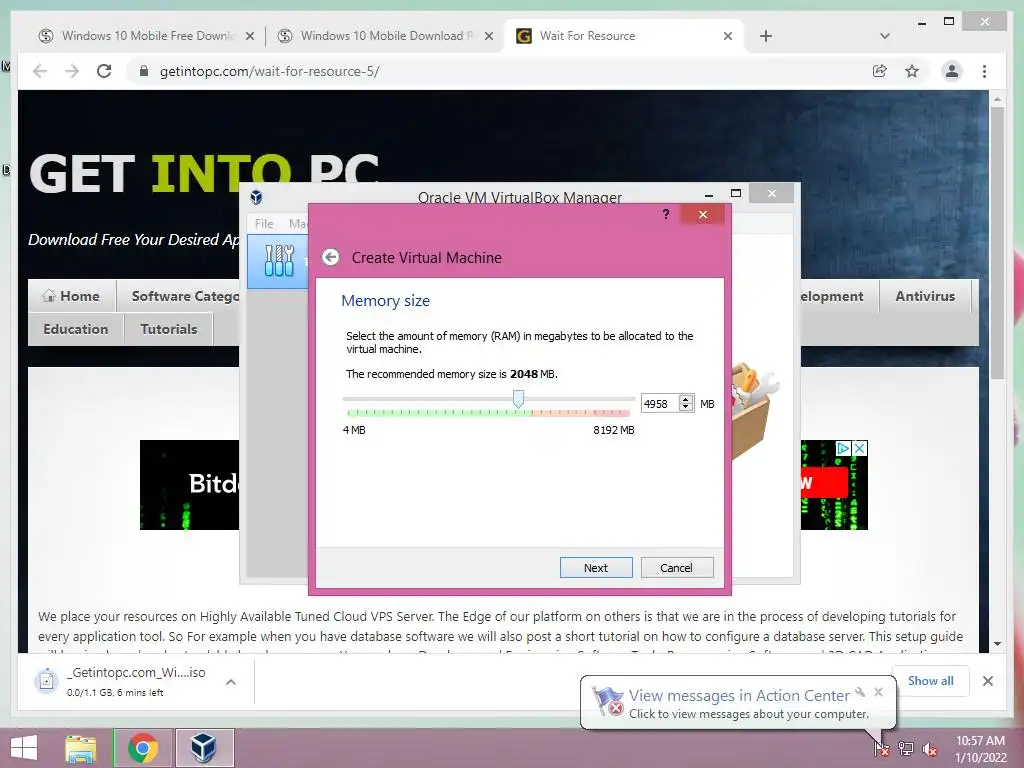Open Chrome three-dot menu
This screenshot has height=768, width=1024.
coord(984,71)
